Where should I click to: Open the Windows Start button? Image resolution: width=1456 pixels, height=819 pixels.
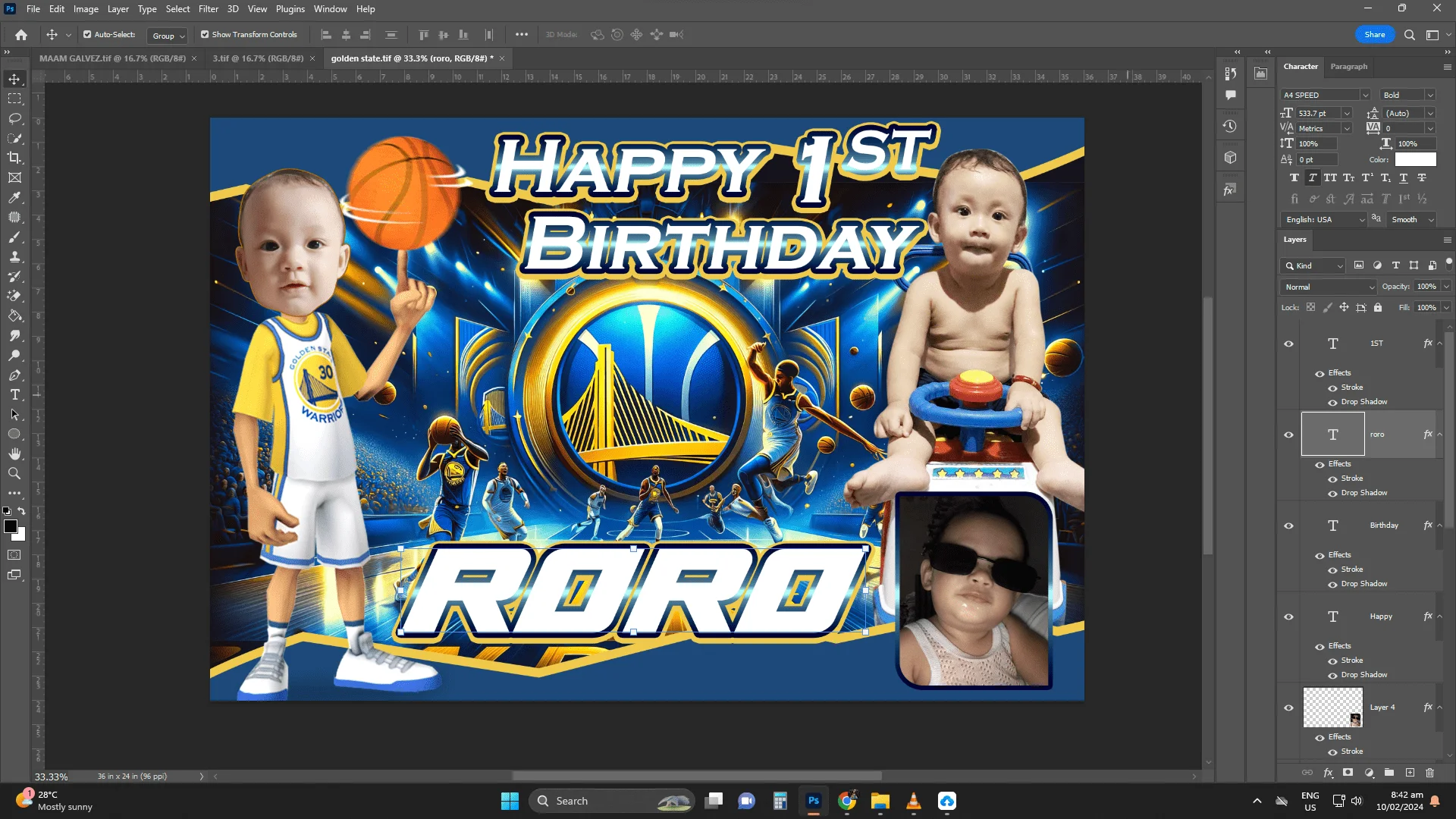point(510,801)
